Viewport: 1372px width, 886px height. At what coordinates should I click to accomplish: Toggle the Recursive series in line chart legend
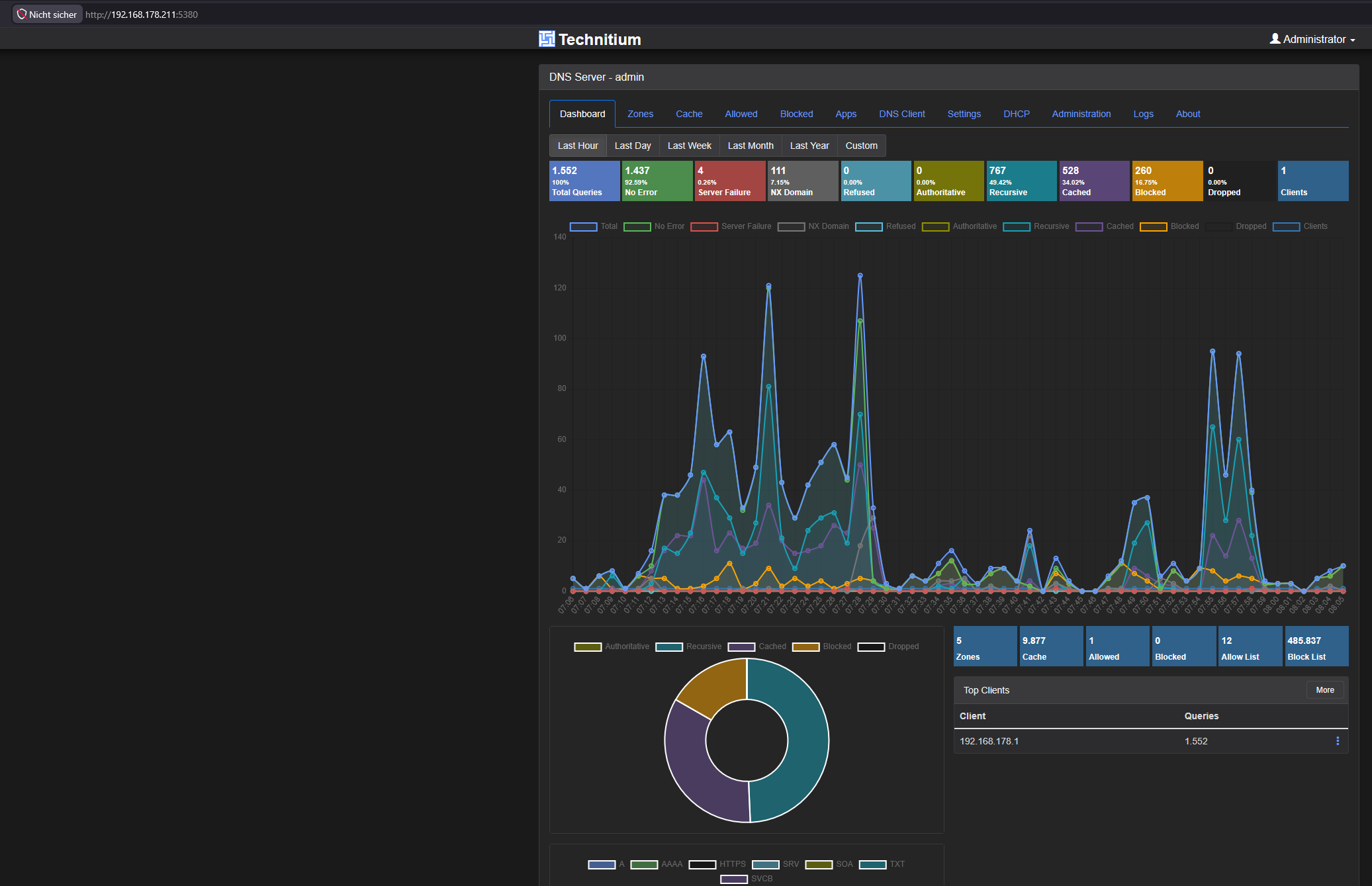[x=1036, y=226]
